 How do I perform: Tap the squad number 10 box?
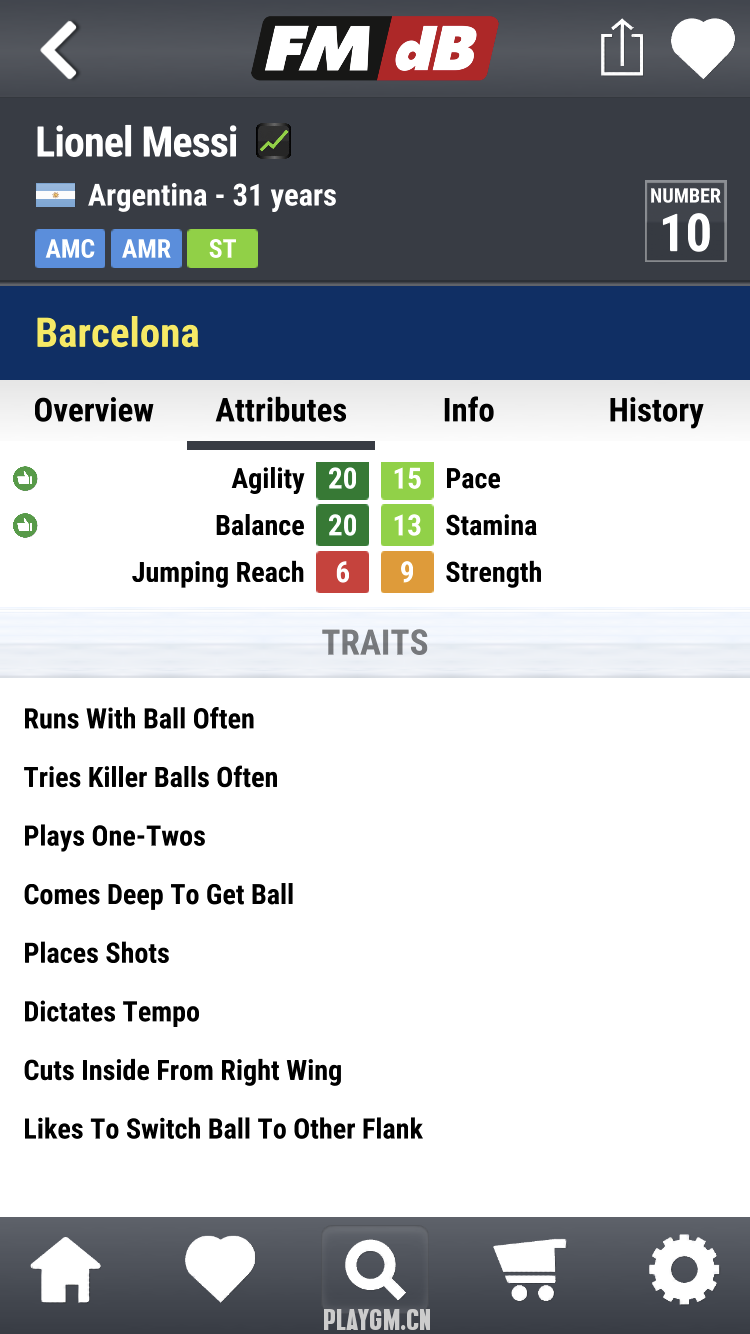[686, 221]
